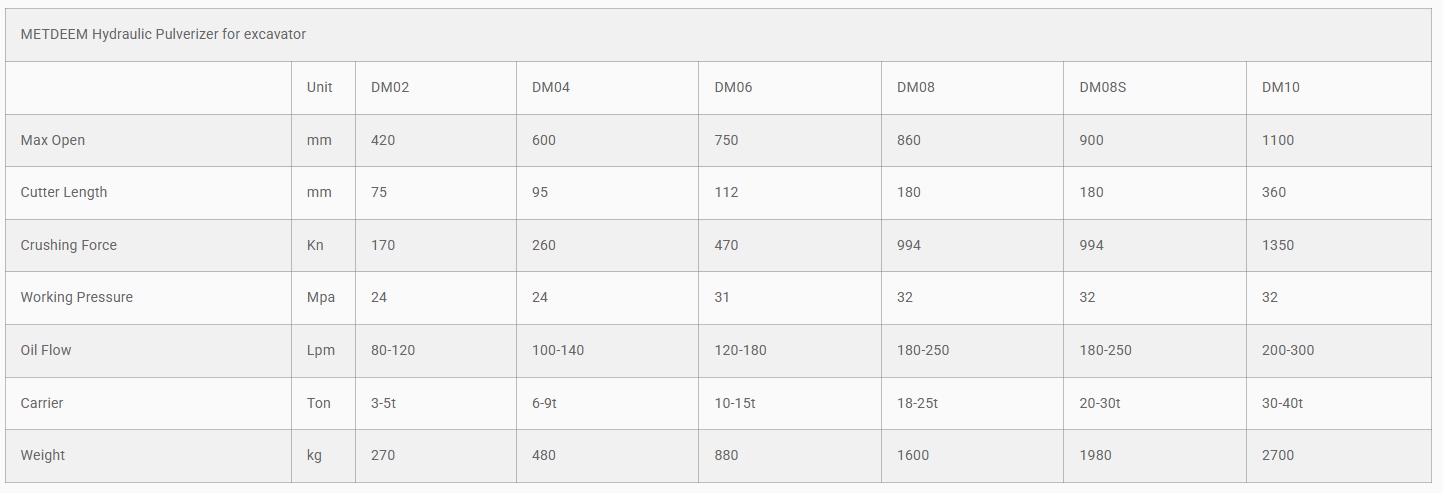
Task: Click the Oil Flow row label
Action: pos(45,350)
